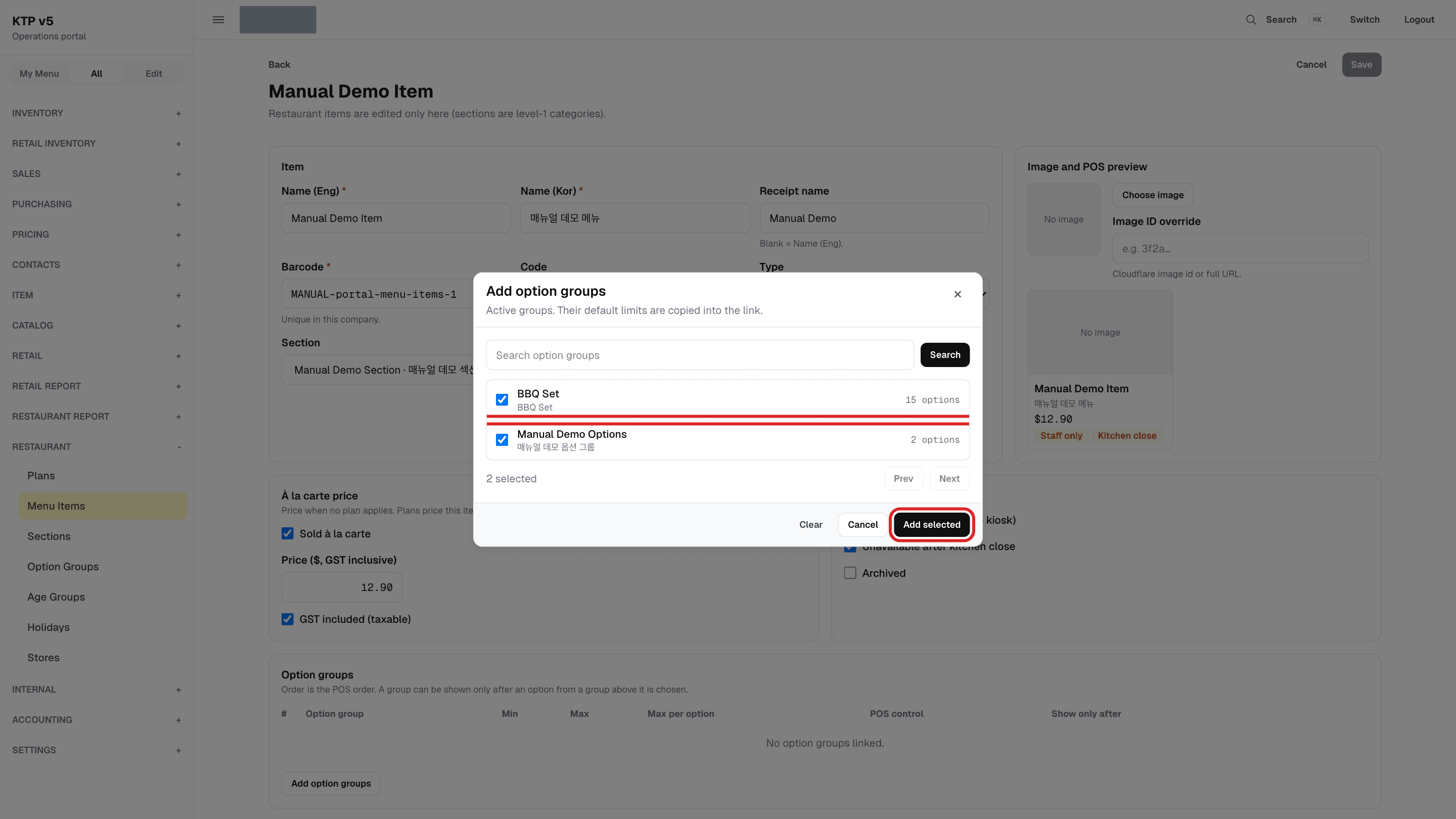Save the menu item

(1361, 64)
